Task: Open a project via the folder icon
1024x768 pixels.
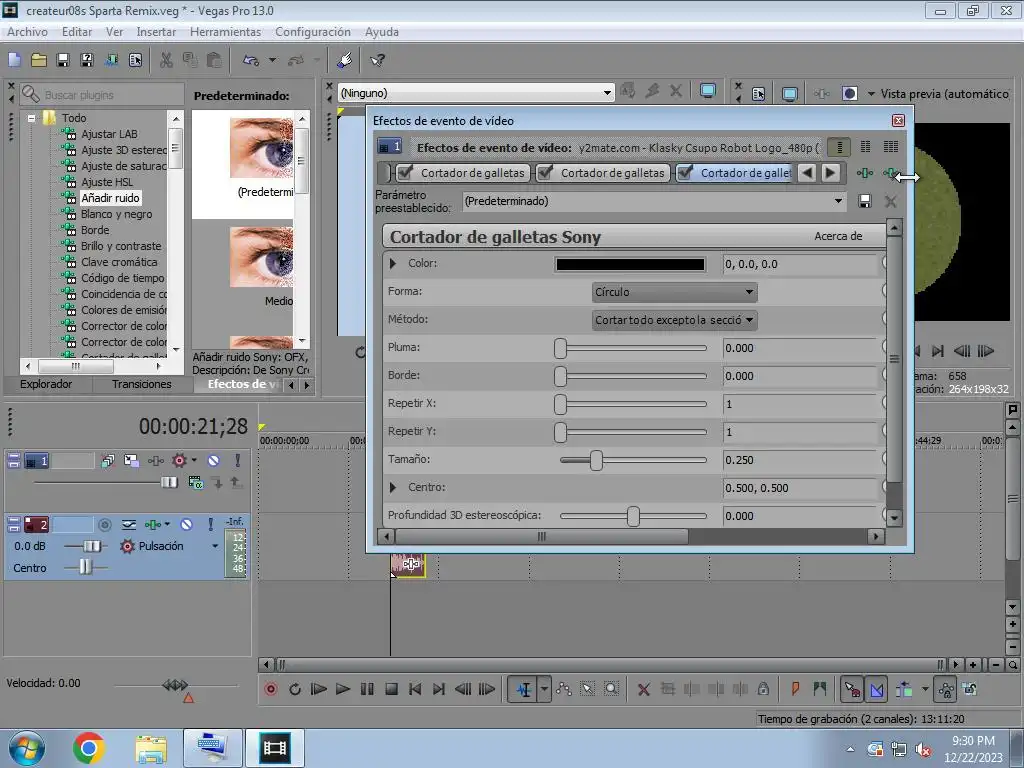Action: pyautogui.click(x=39, y=60)
